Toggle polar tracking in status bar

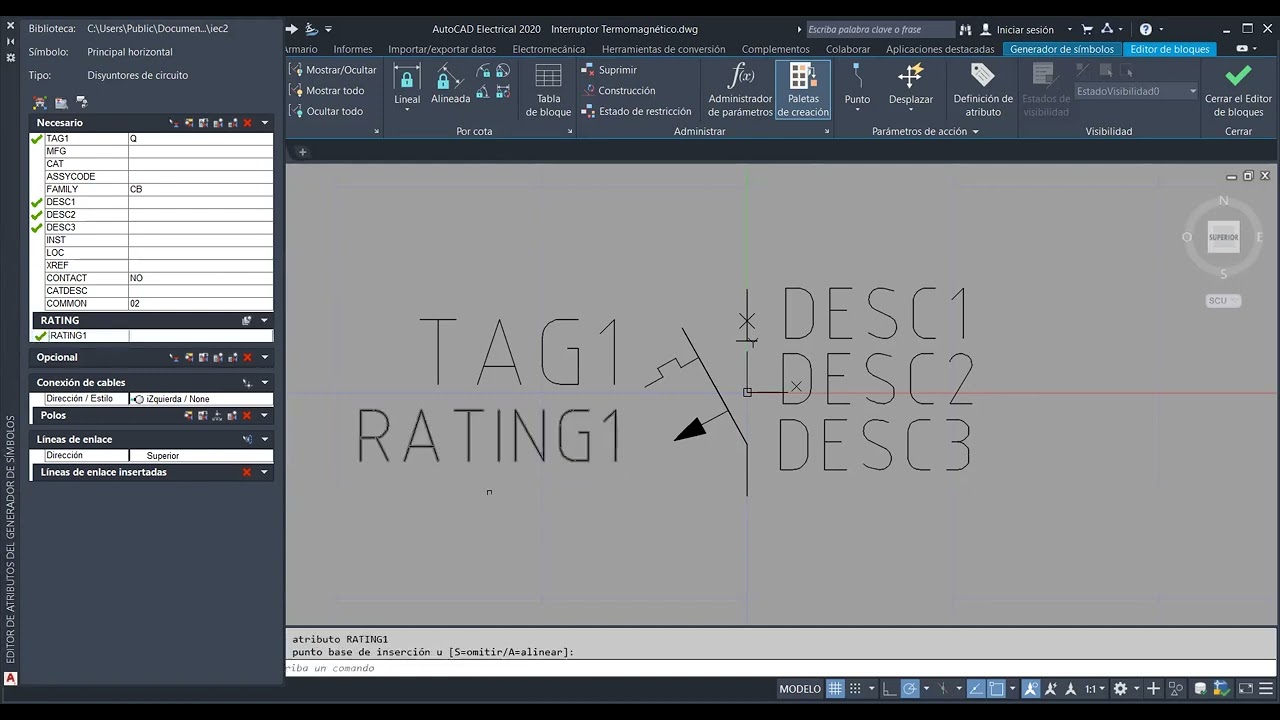pos(910,689)
